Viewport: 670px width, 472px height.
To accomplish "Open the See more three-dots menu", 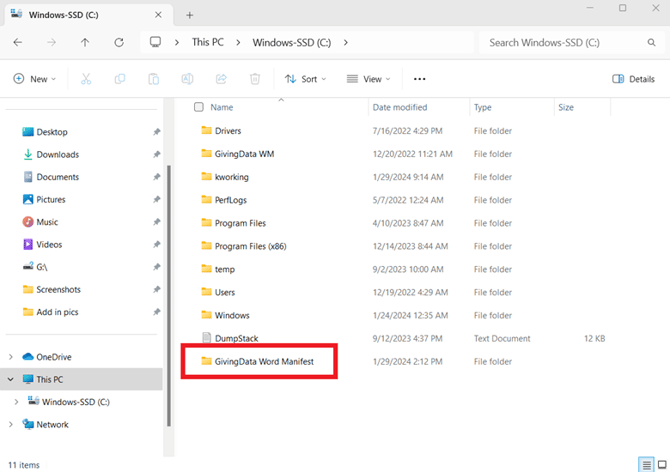I will click(x=419, y=79).
